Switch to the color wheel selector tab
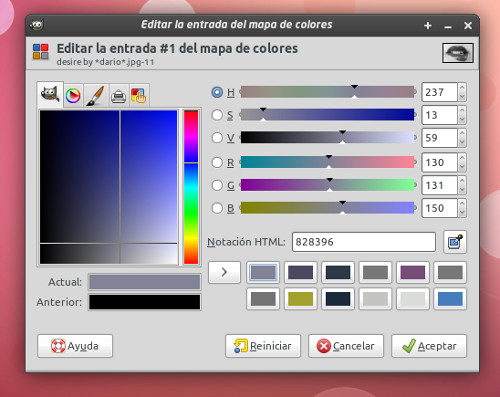 pyautogui.click(x=73, y=96)
